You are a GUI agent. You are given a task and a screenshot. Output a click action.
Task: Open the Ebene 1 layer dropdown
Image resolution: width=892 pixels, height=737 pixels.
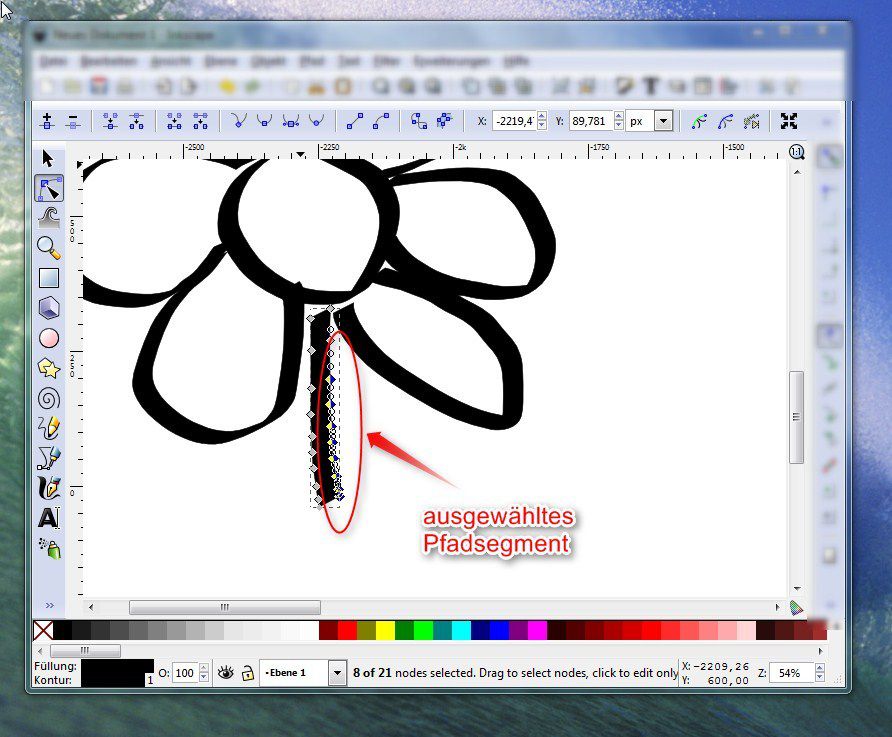tap(338, 671)
